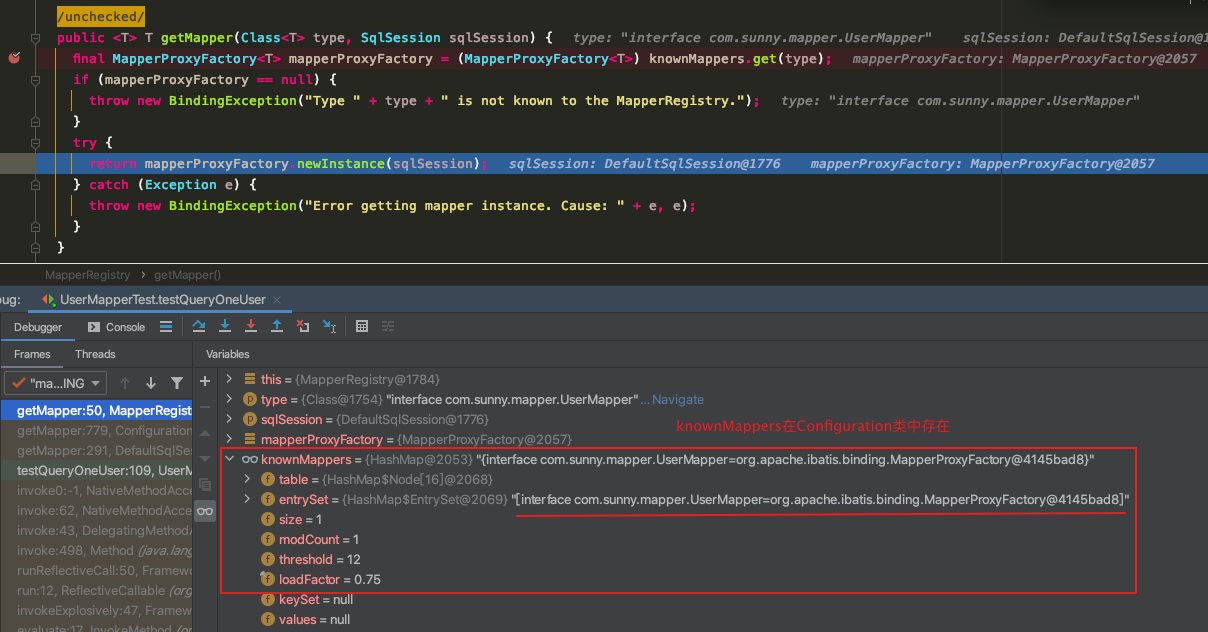This screenshot has height=632, width=1208.
Task: Click the Show Execution Point lines icon
Action: tap(166, 326)
